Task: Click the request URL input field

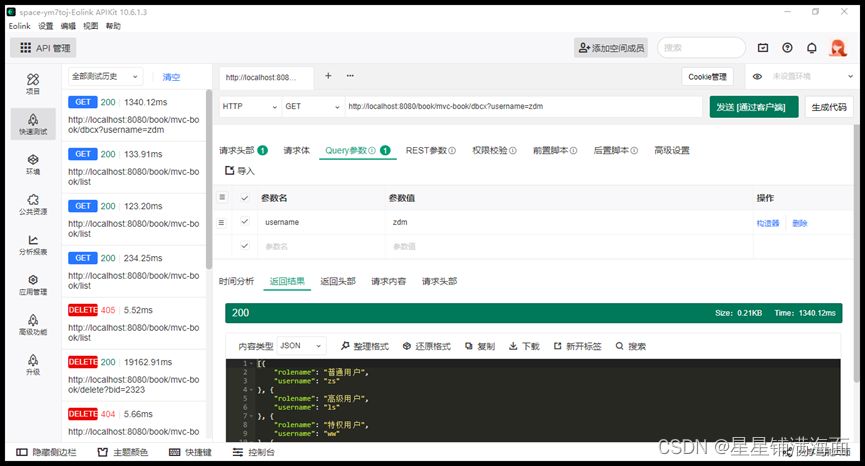Action: [x=524, y=106]
